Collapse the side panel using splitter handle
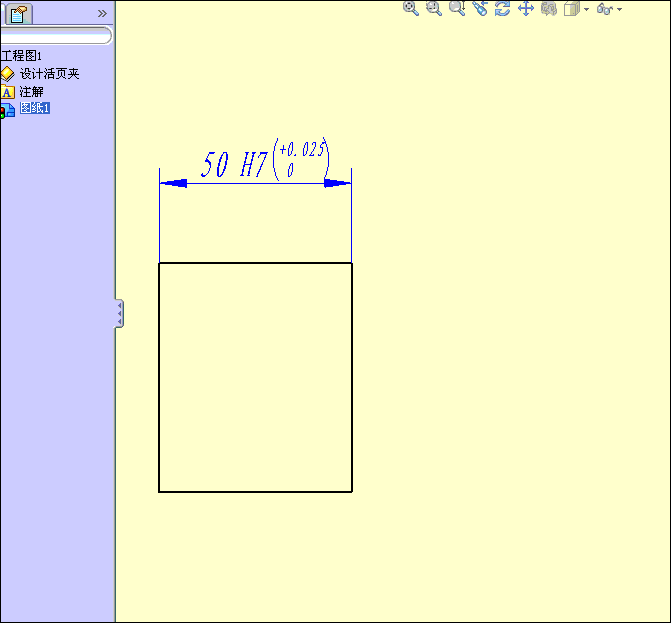 coord(119,314)
